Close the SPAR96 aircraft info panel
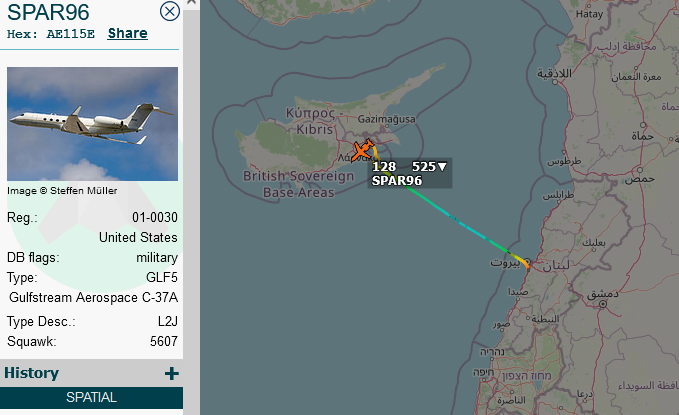679x415 pixels. point(170,11)
